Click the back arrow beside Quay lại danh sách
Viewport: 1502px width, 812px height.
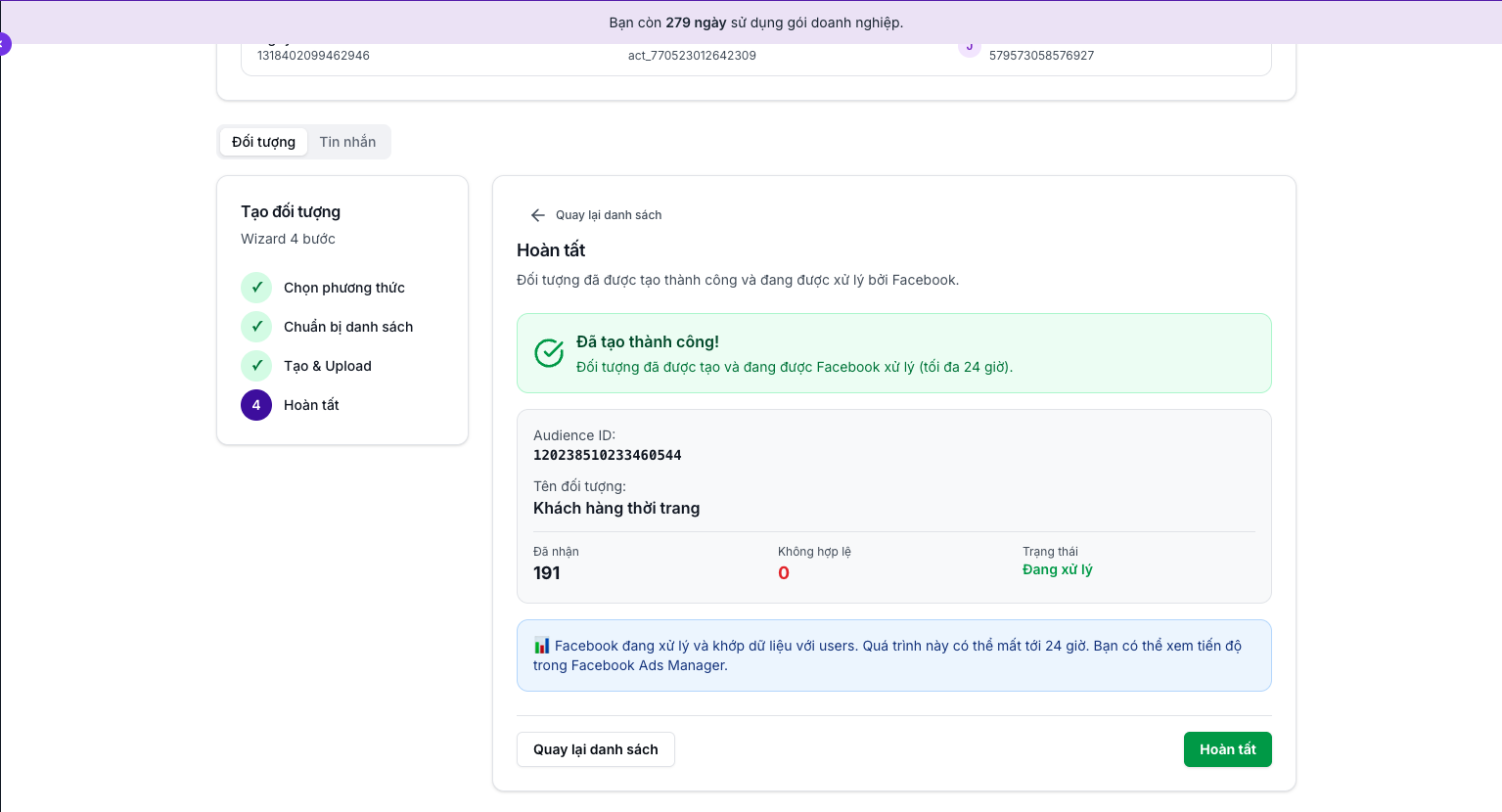tap(538, 215)
